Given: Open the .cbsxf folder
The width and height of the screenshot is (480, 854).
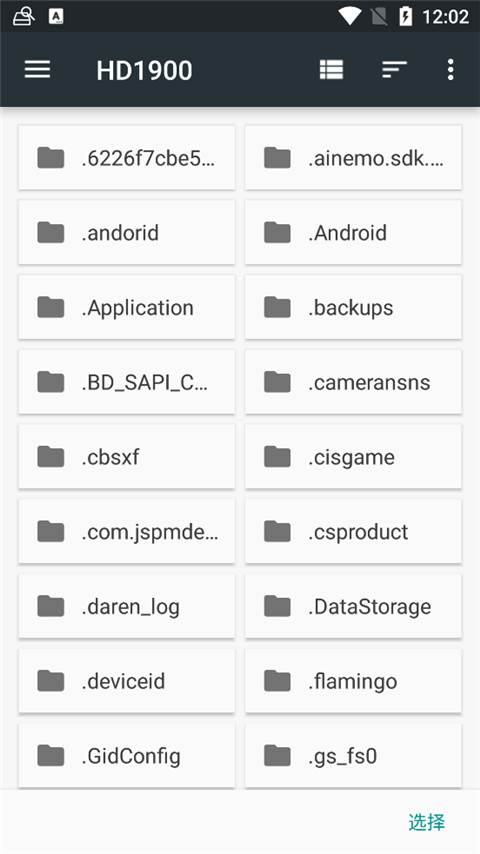Looking at the screenshot, I should point(127,456).
